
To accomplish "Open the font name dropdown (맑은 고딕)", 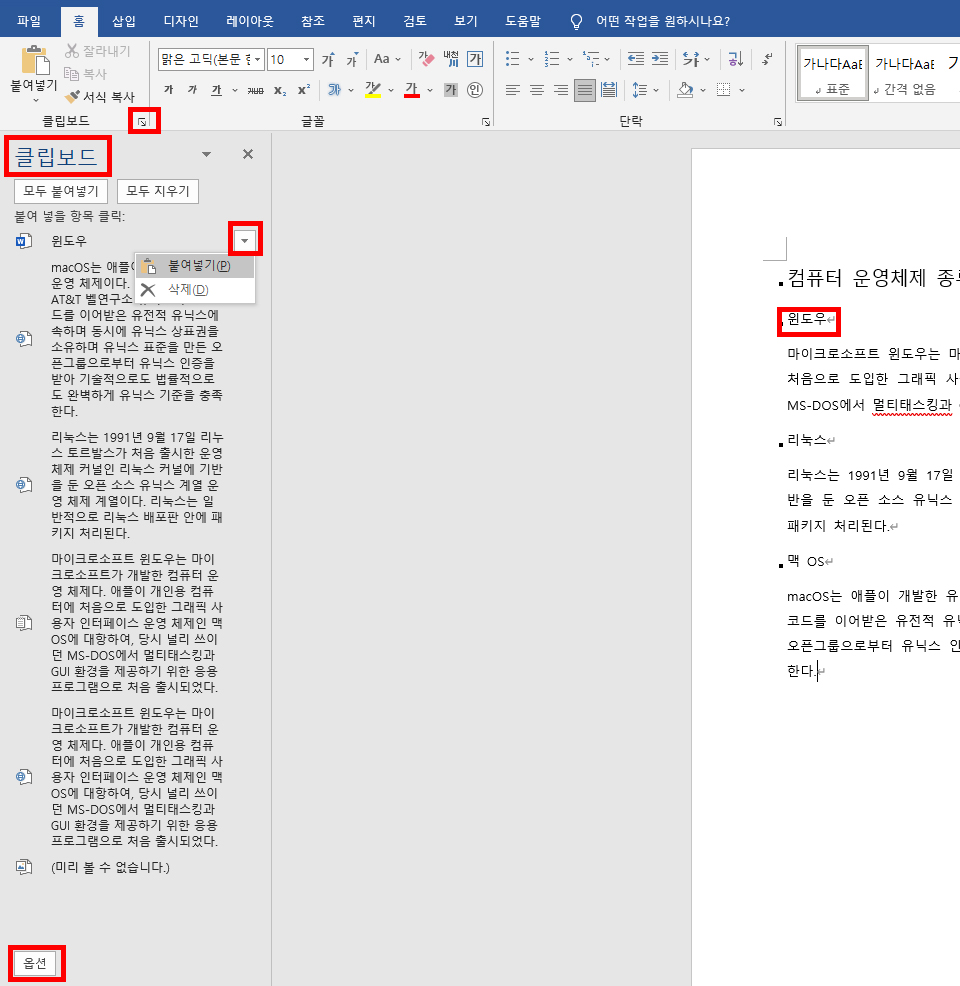I will coord(257,60).
